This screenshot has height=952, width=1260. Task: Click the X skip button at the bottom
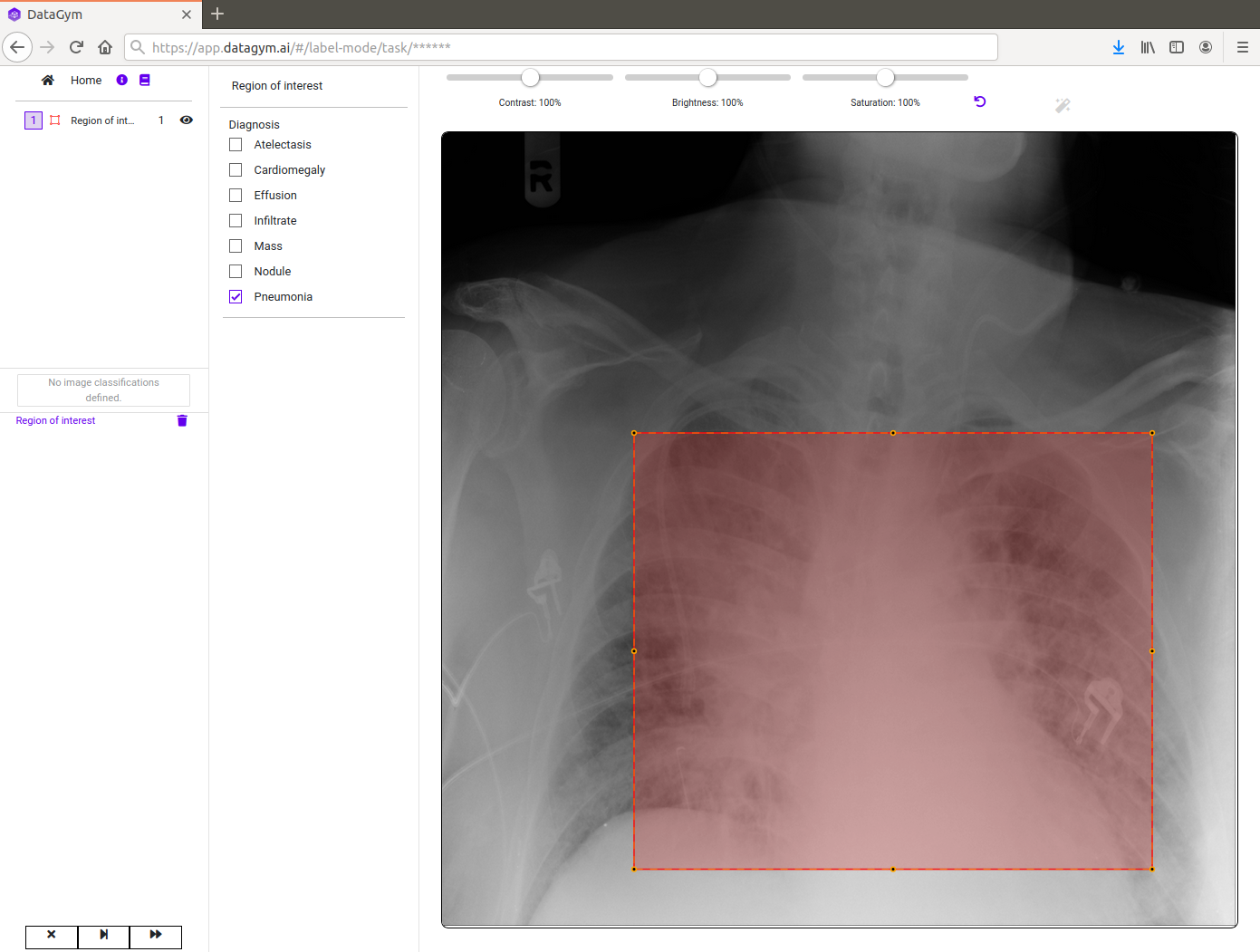[52, 936]
